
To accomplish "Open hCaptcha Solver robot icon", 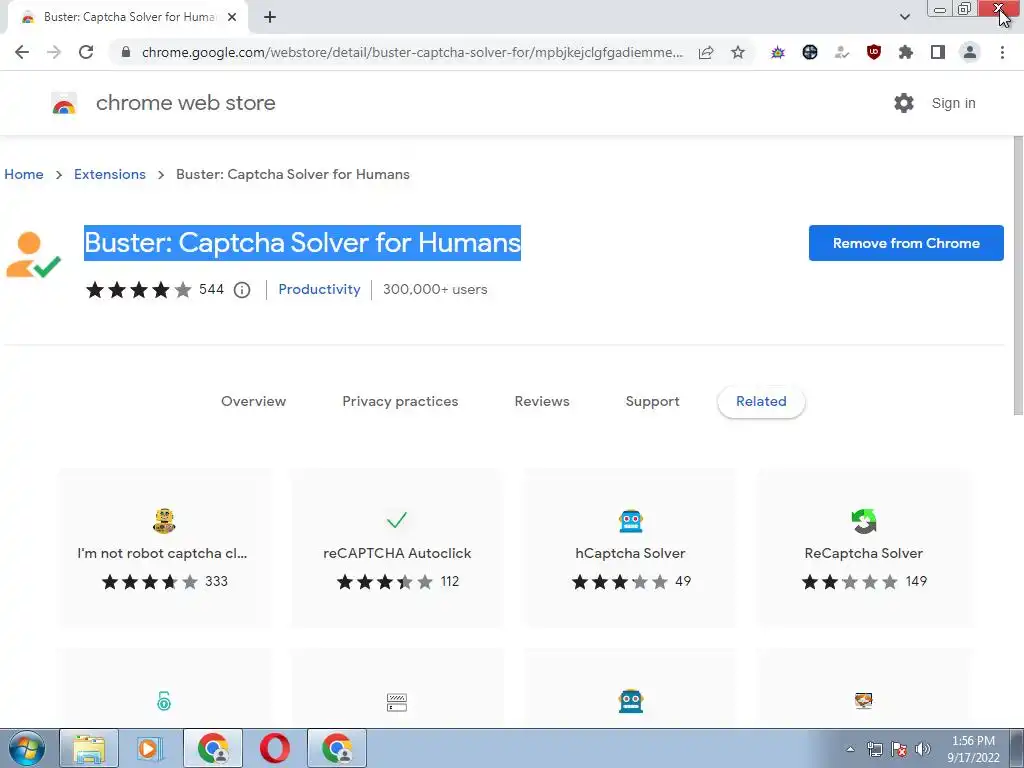I will click(x=631, y=520).
